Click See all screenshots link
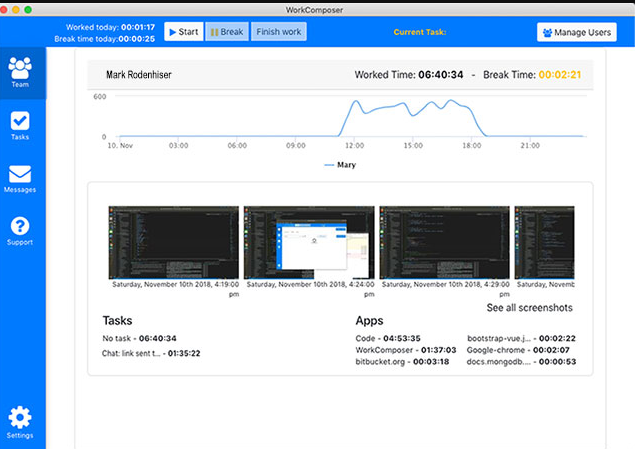This screenshot has height=449, width=635. click(x=529, y=308)
